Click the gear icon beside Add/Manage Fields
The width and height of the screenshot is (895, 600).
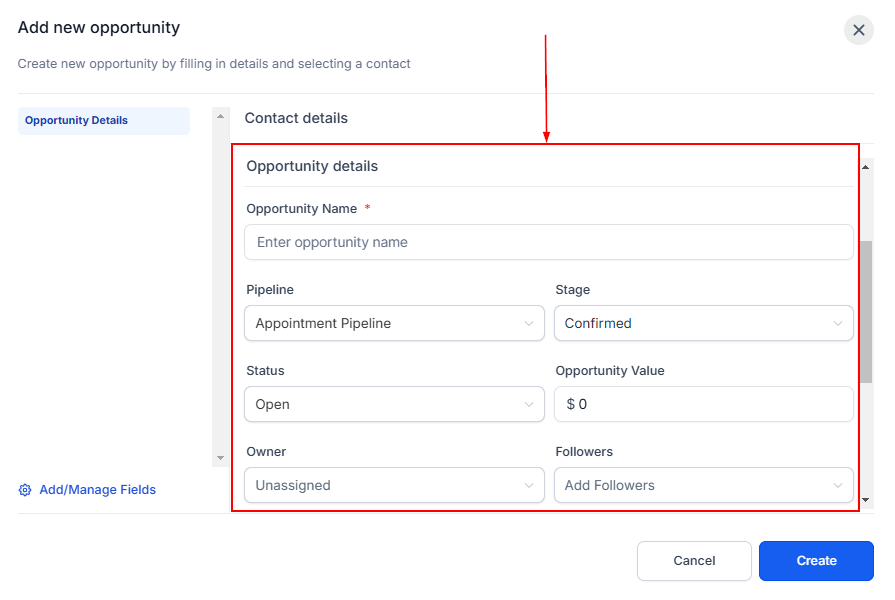[26, 490]
